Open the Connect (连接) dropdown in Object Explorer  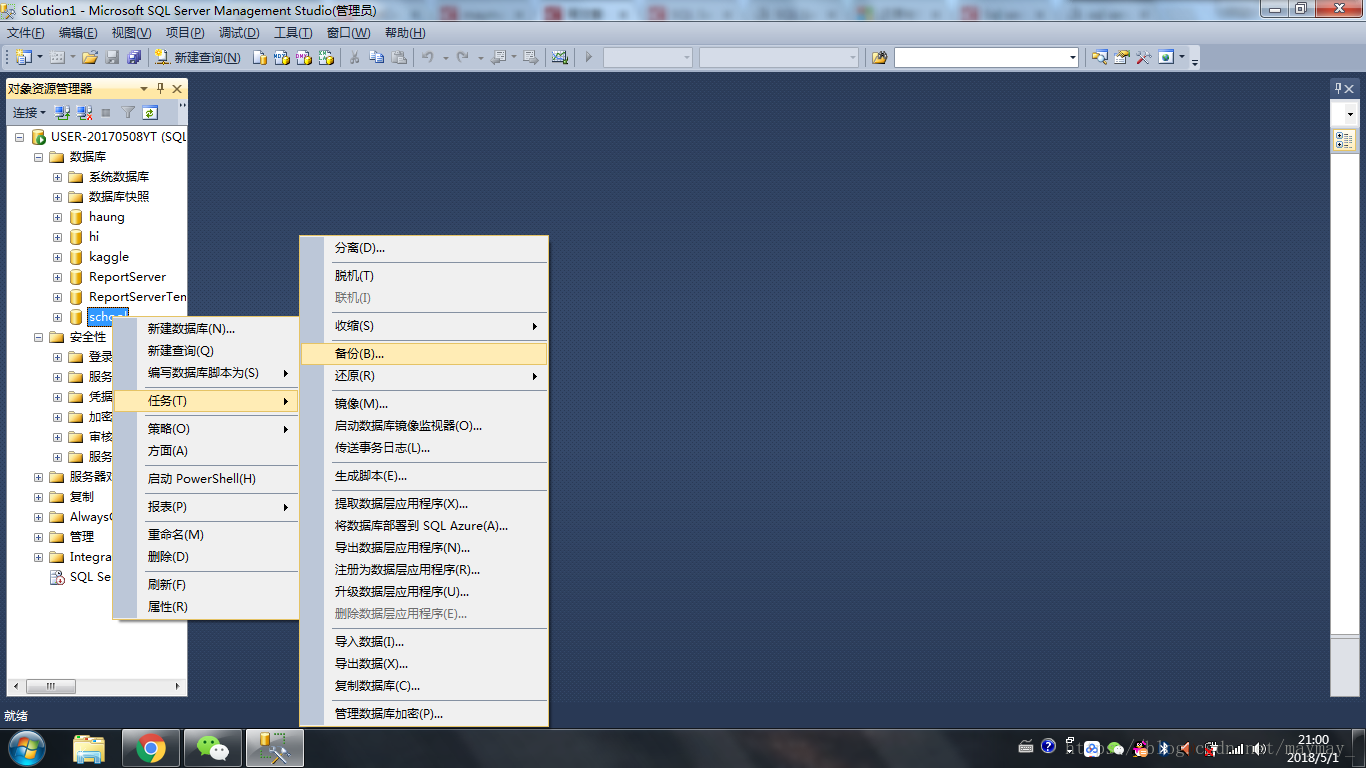click(x=29, y=113)
